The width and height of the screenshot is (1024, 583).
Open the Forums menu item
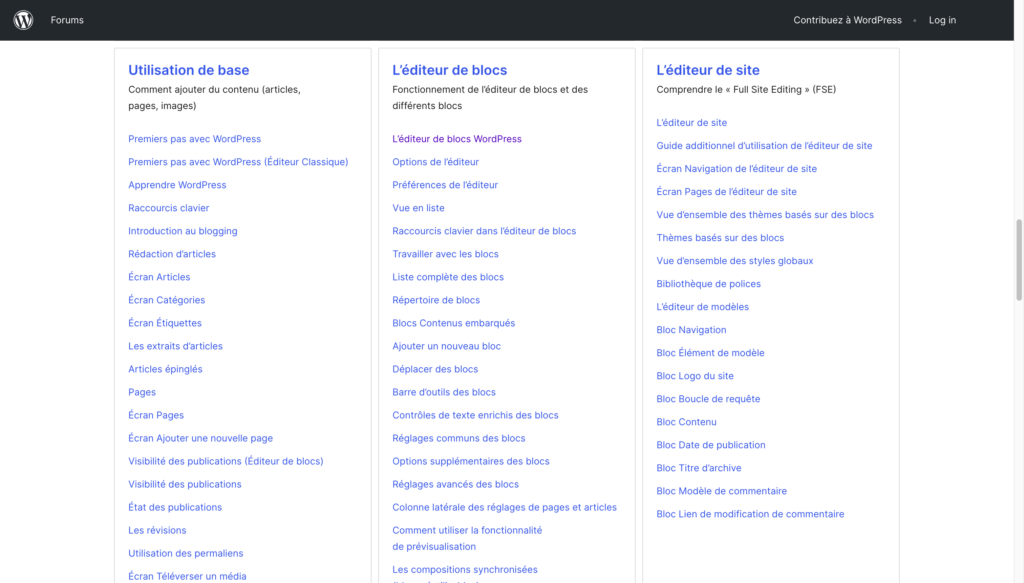coord(67,20)
